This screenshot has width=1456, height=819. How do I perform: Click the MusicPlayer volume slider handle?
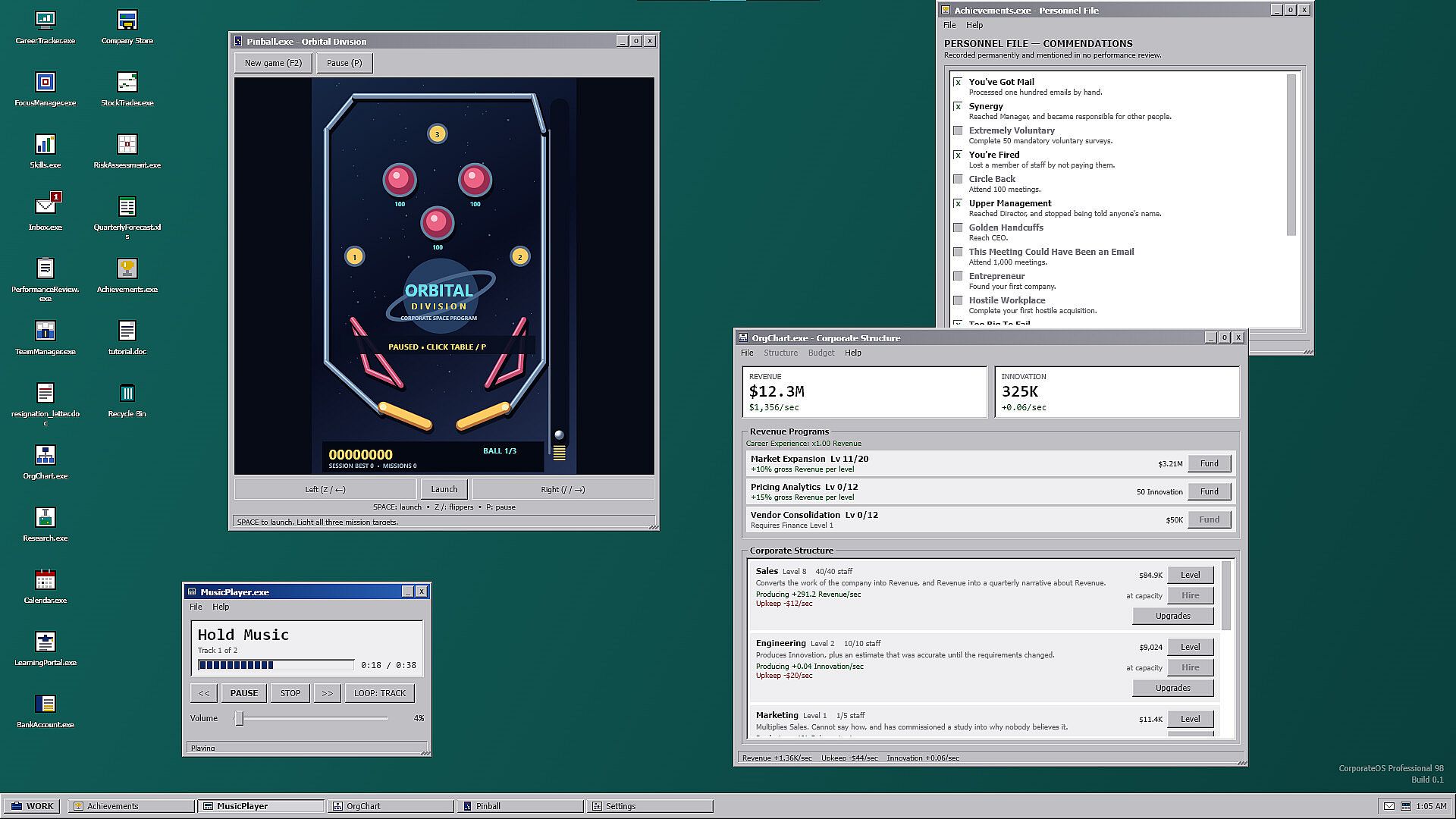coord(239,718)
